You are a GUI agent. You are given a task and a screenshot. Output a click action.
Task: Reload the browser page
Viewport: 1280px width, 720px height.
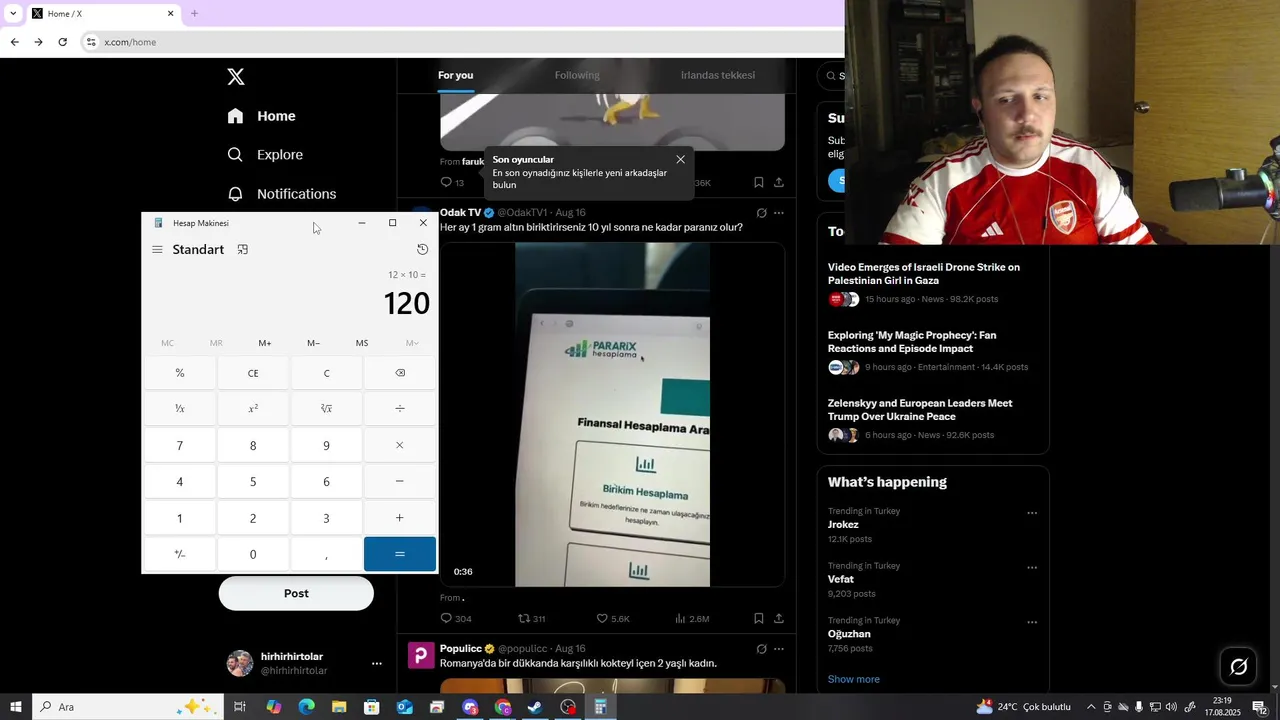click(62, 42)
